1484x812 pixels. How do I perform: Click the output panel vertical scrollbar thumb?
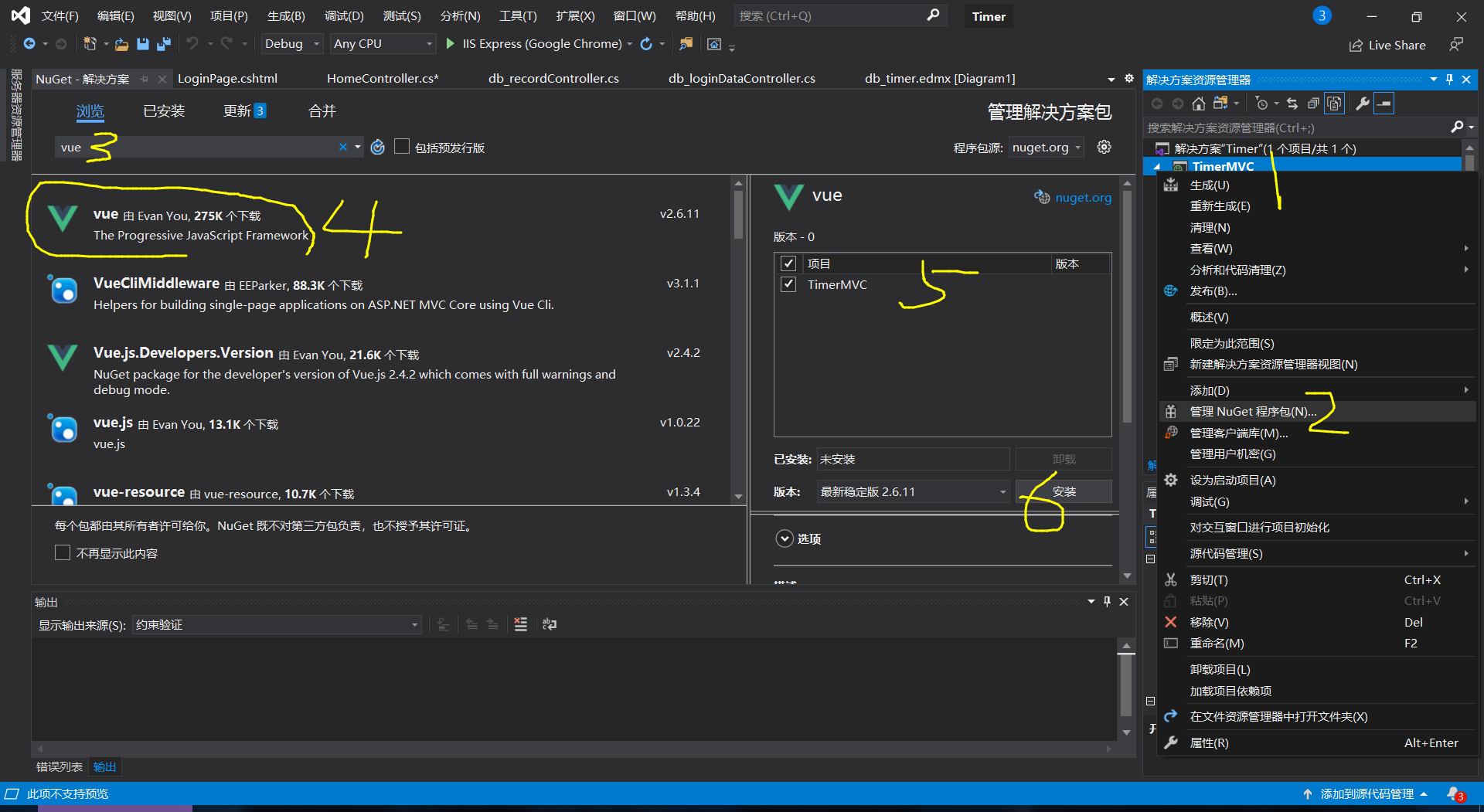tap(1126, 685)
